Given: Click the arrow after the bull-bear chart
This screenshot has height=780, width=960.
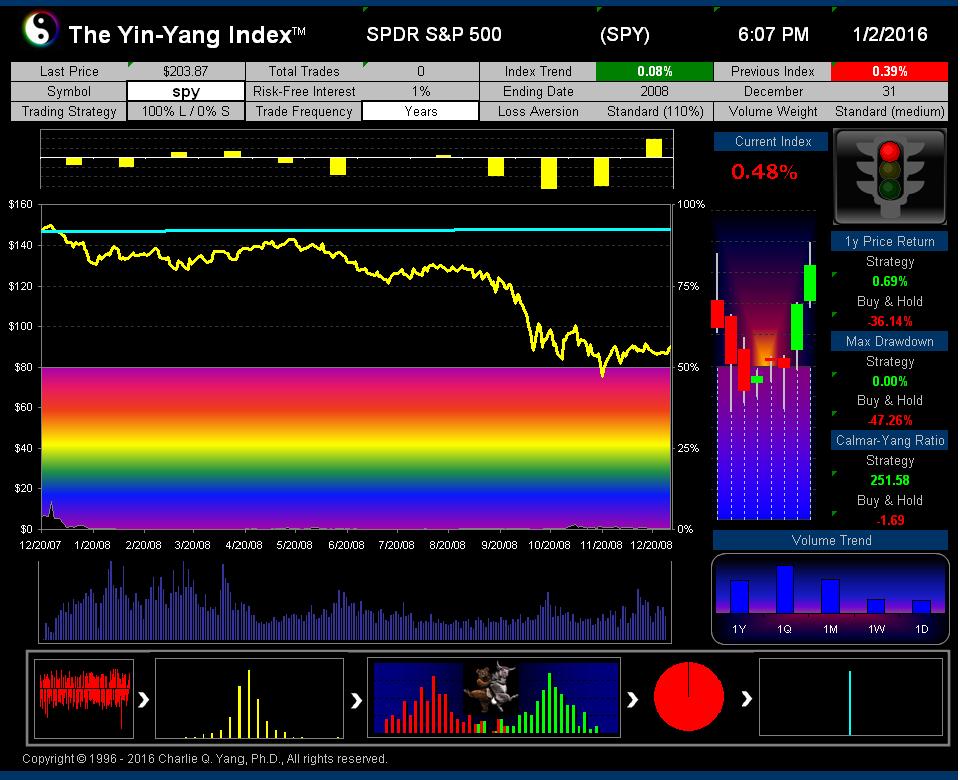Looking at the screenshot, I should (632, 699).
